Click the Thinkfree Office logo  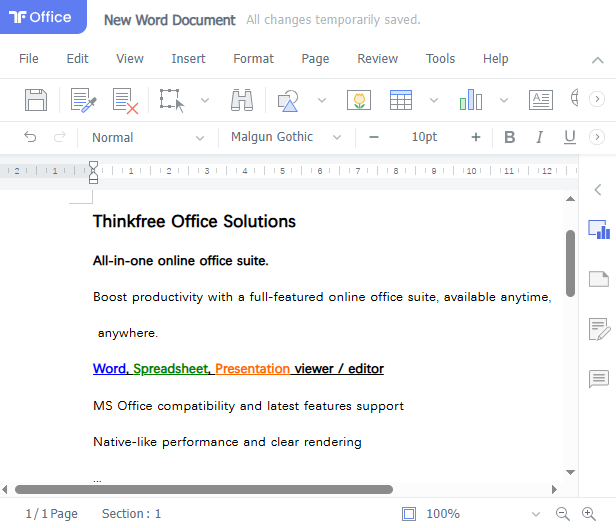coord(43,17)
